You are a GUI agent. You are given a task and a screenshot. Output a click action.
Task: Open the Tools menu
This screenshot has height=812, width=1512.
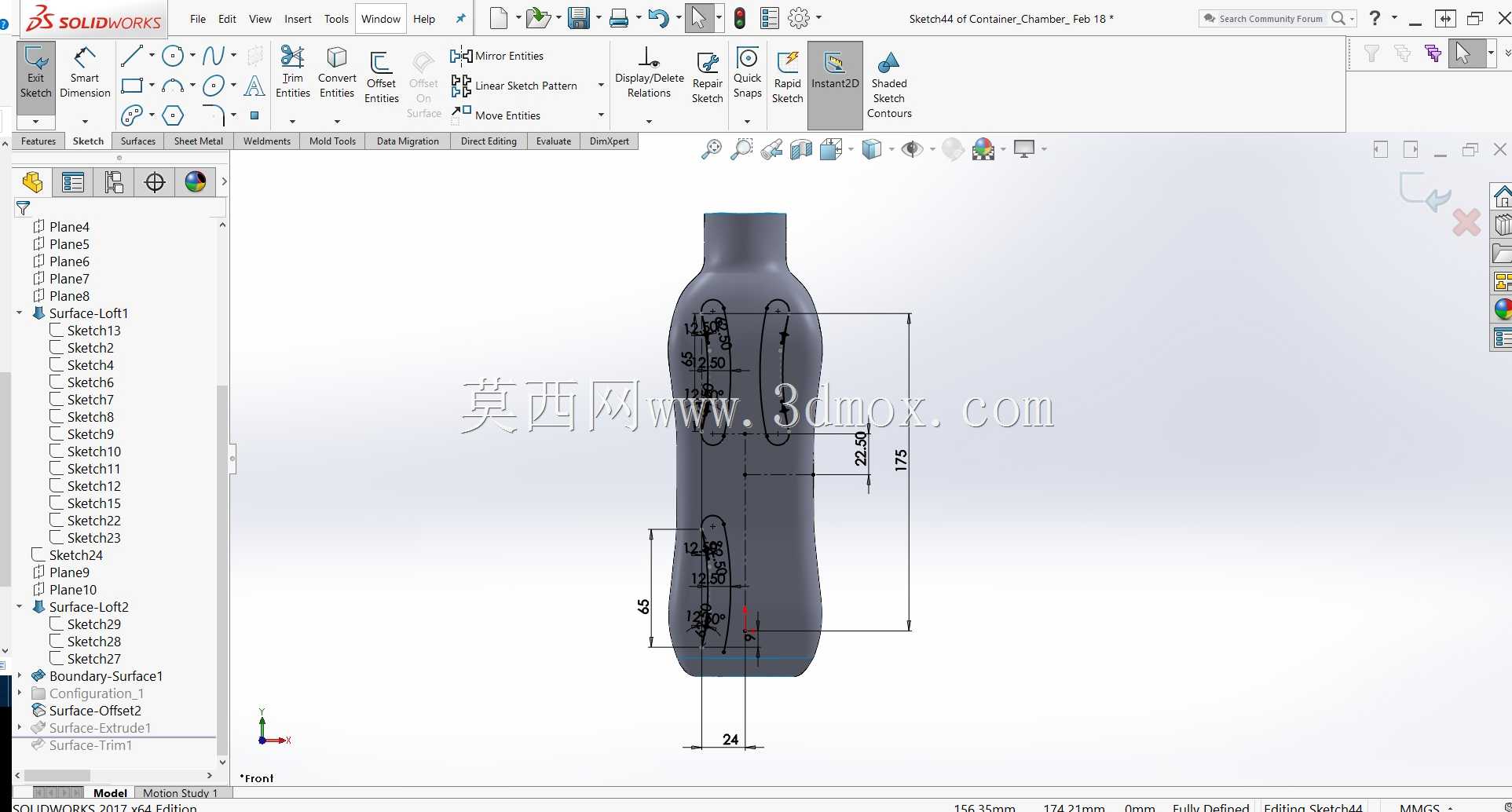336,19
